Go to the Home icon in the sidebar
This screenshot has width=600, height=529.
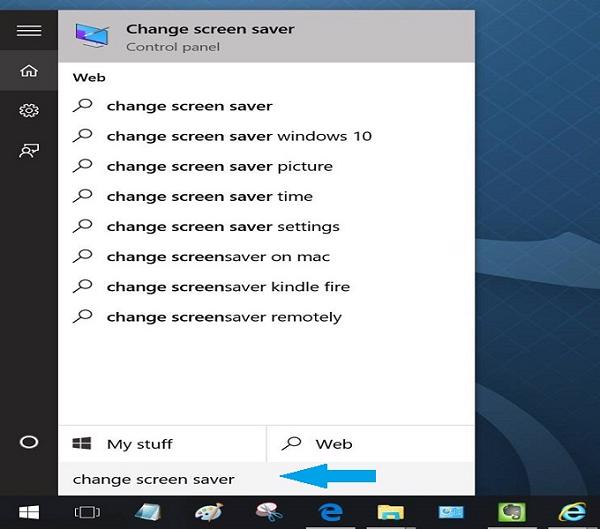(29, 71)
